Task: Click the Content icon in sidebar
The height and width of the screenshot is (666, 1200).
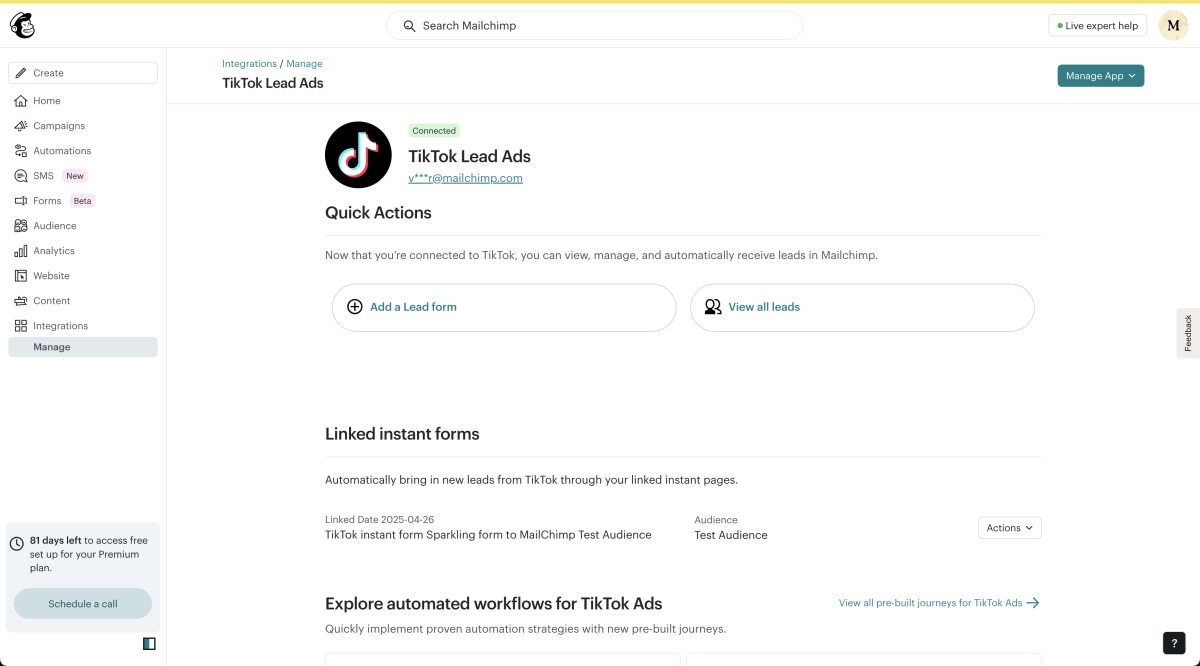Action: tap(21, 301)
